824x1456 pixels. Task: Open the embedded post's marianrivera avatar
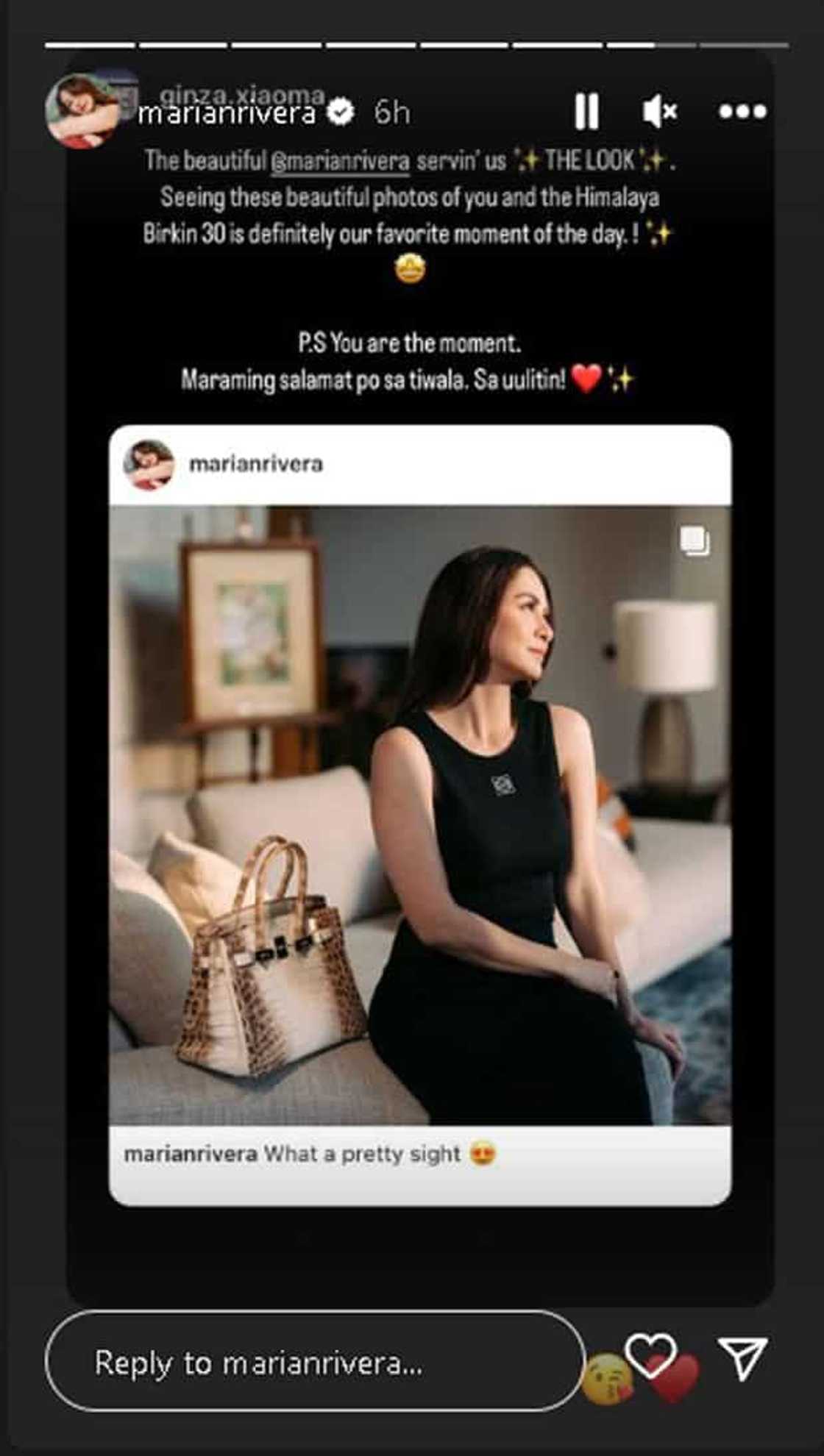pyautogui.click(x=149, y=465)
